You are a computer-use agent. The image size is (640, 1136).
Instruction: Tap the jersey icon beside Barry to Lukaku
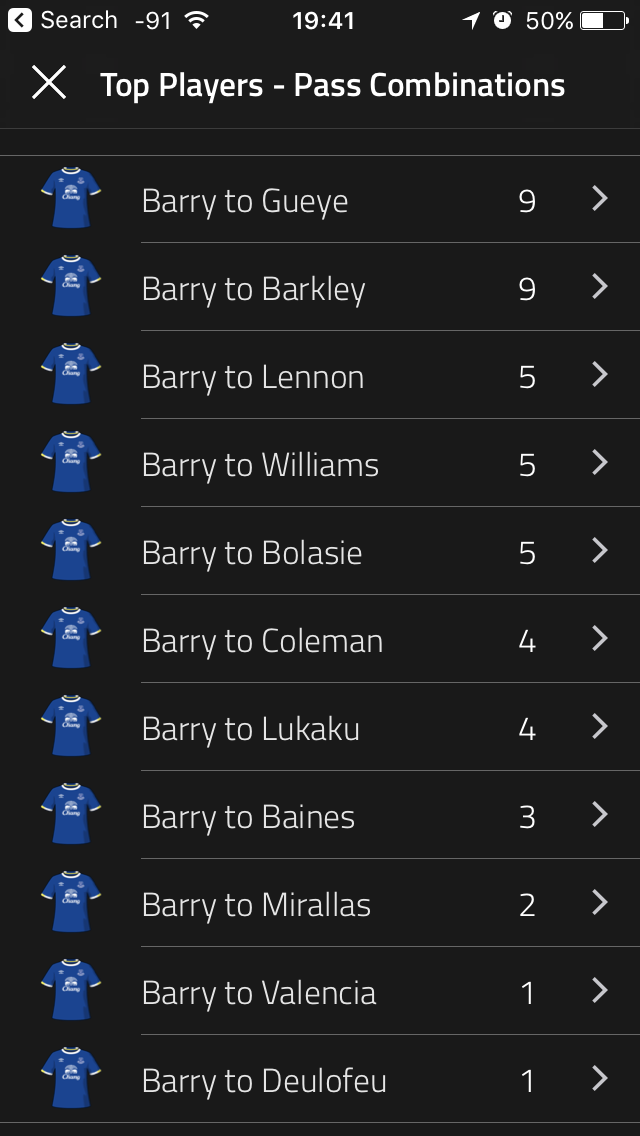click(x=71, y=726)
